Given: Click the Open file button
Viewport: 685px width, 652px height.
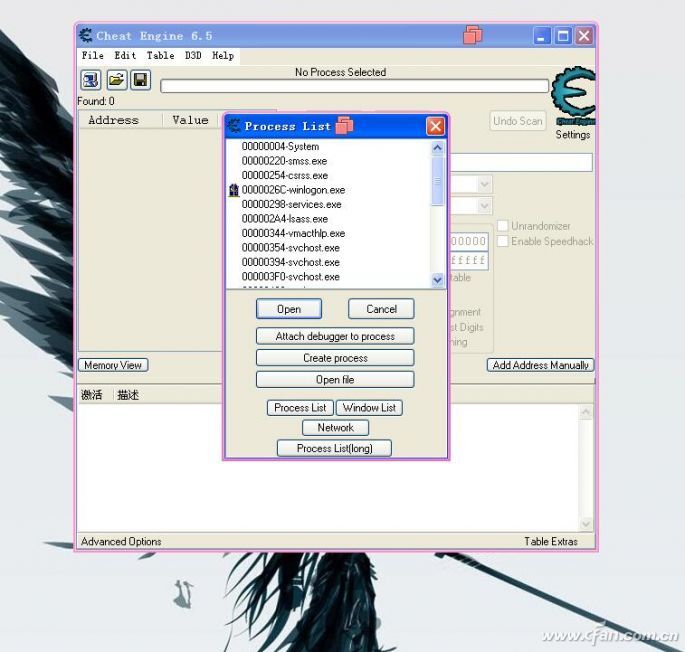Looking at the screenshot, I should coord(335,379).
